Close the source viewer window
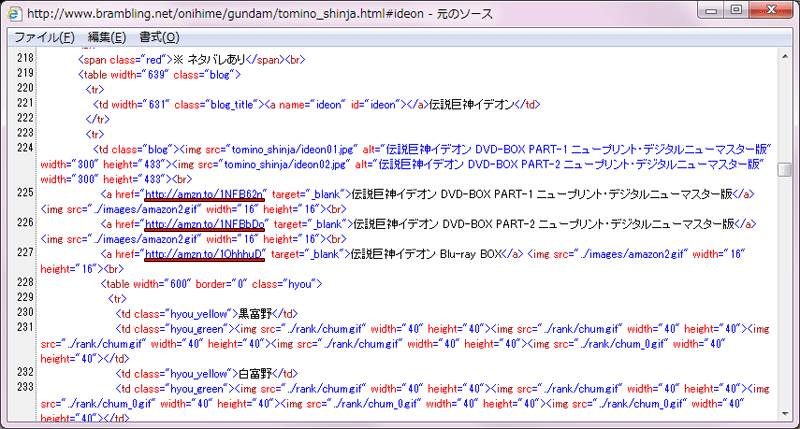 pyautogui.click(x=771, y=10)
